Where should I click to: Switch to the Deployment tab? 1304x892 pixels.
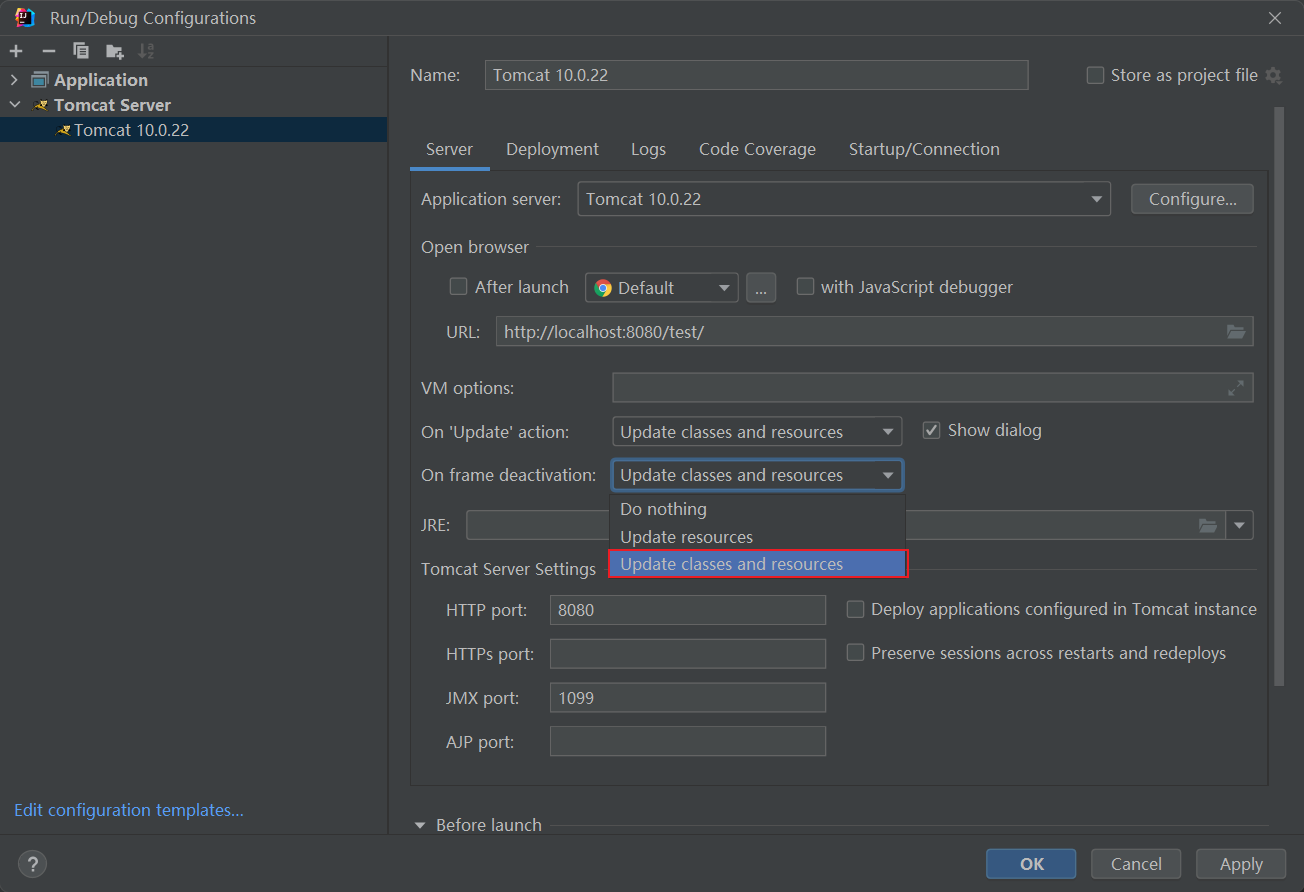click(552, 149)
